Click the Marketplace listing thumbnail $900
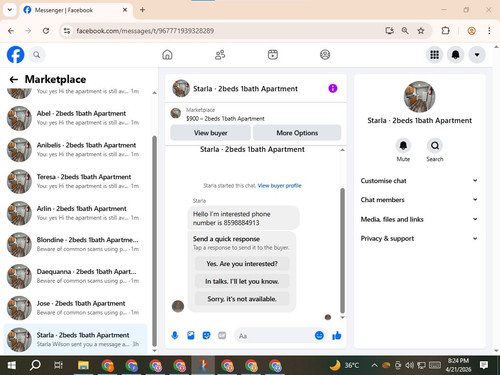Screen dimensions: 500x375 pyautogui.click(x=176, y=113)
